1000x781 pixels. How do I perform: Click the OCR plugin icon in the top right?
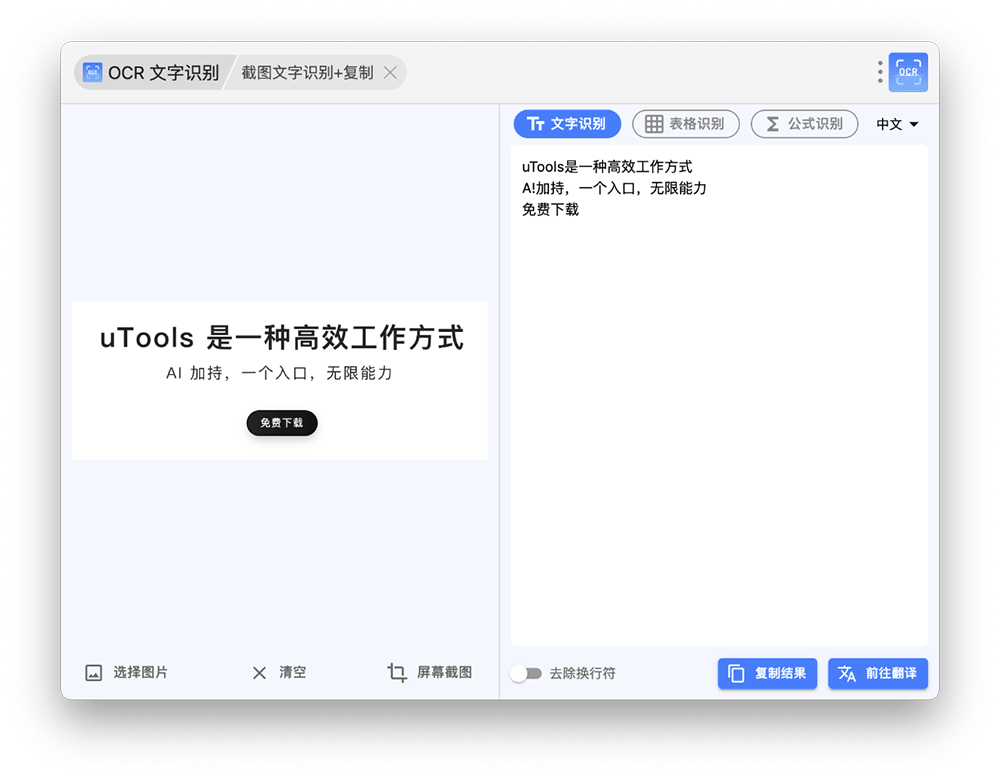908,72
